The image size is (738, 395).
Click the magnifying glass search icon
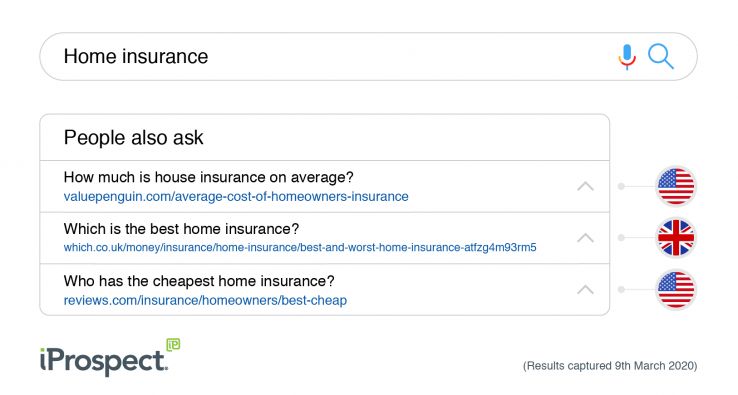pos(661,56)
